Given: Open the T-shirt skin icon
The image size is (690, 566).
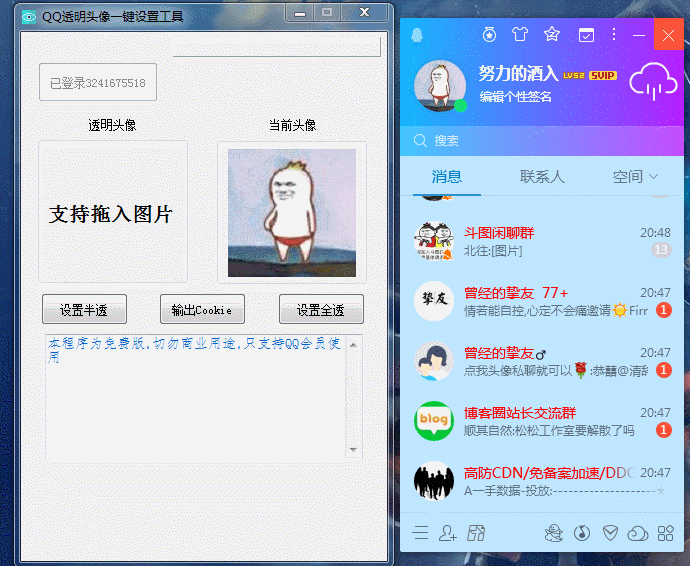Looking at the screenshot, I should point(520,34).
